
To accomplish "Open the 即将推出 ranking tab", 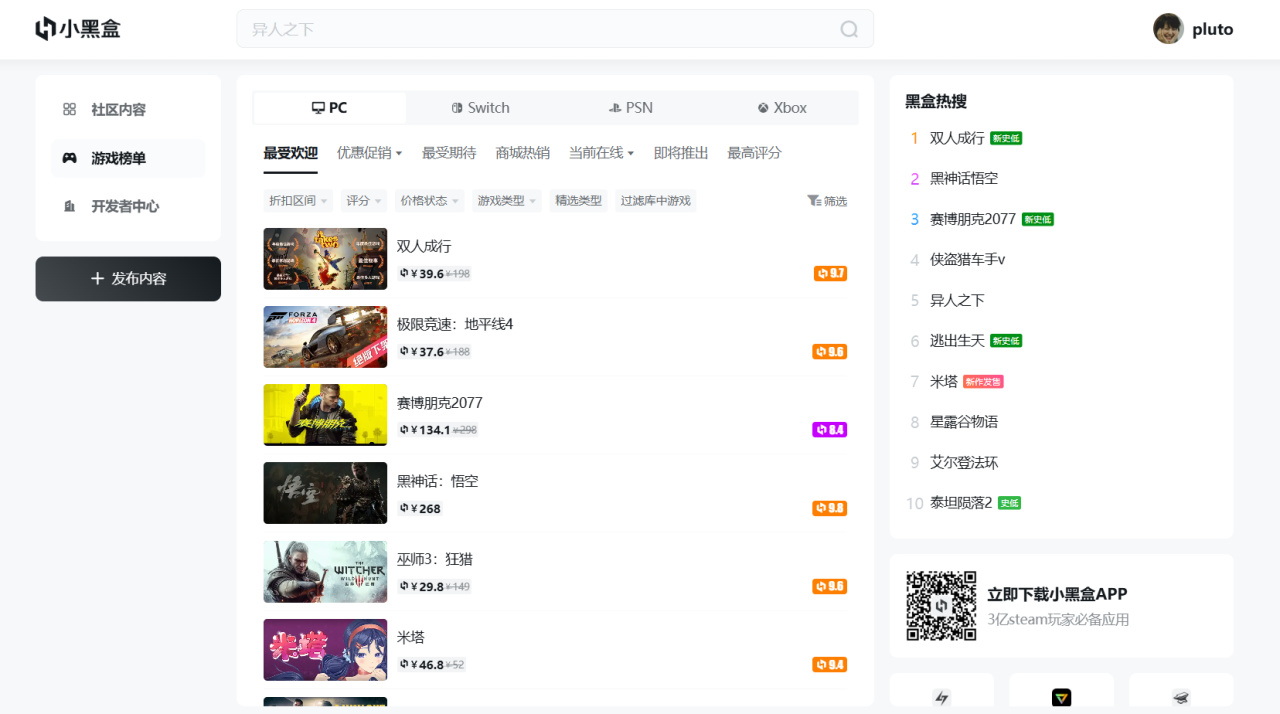I will point(681,153).
